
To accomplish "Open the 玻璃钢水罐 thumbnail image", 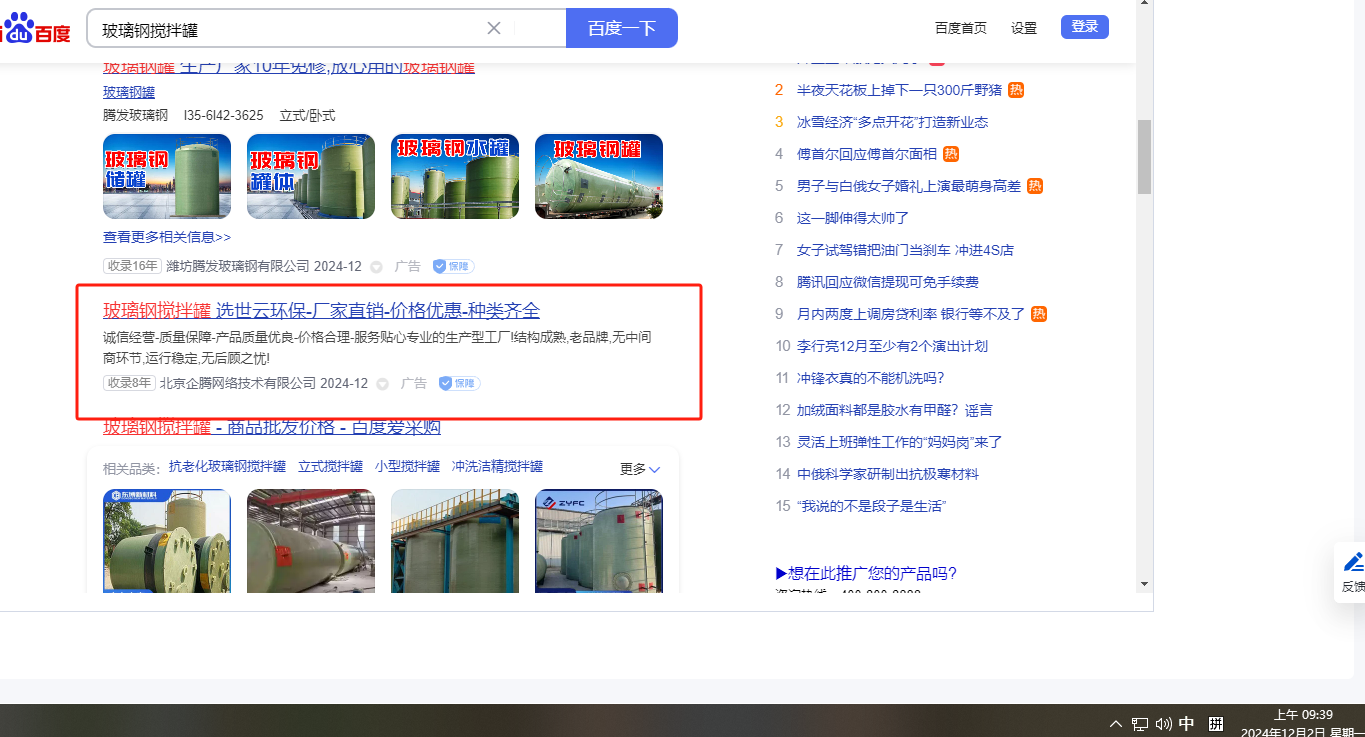I will tap(455, 176).
